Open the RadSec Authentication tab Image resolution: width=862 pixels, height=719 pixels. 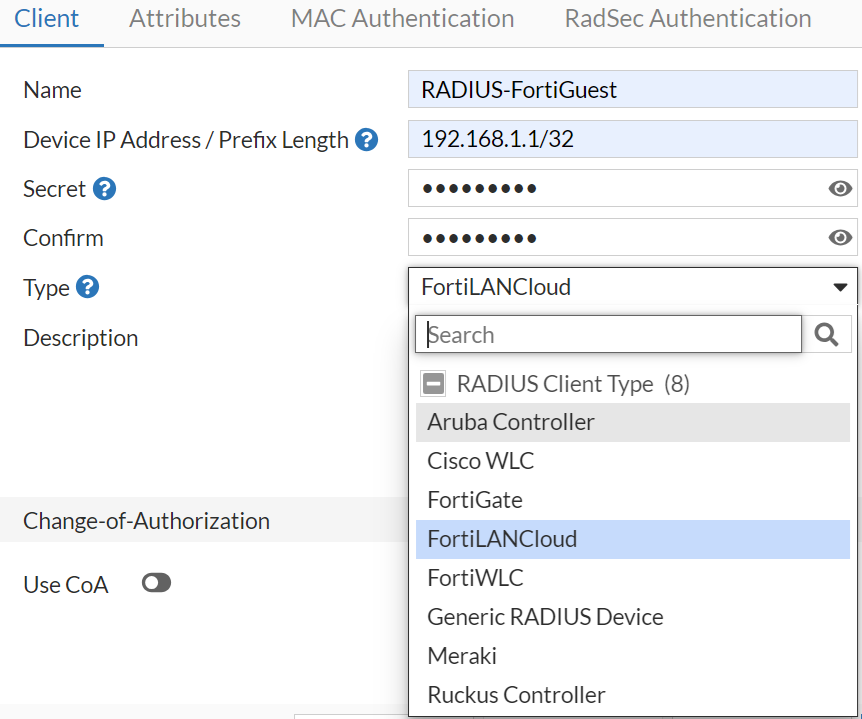coord(688,19)
